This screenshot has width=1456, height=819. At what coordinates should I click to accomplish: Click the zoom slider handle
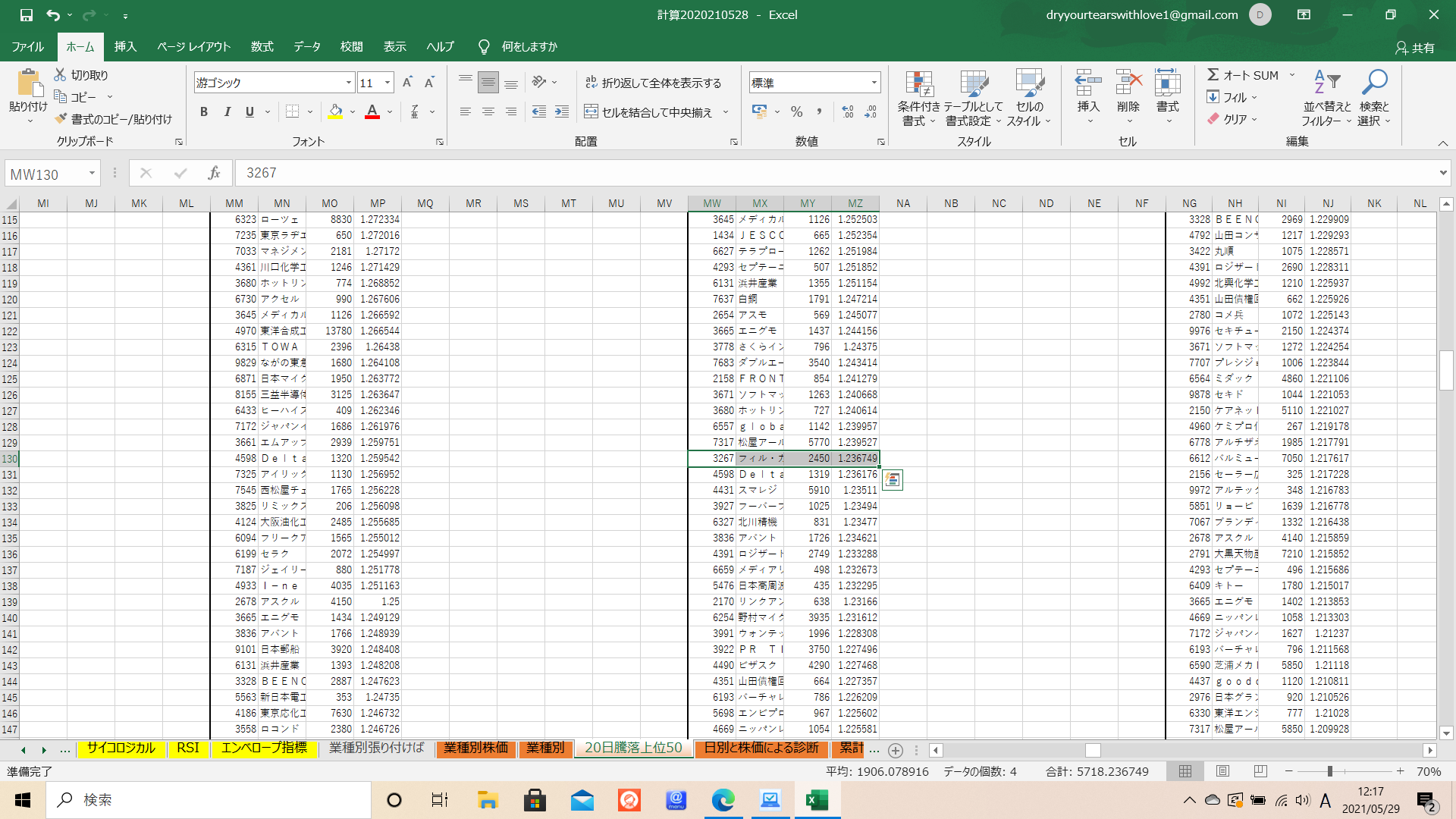coord(1329,771)
